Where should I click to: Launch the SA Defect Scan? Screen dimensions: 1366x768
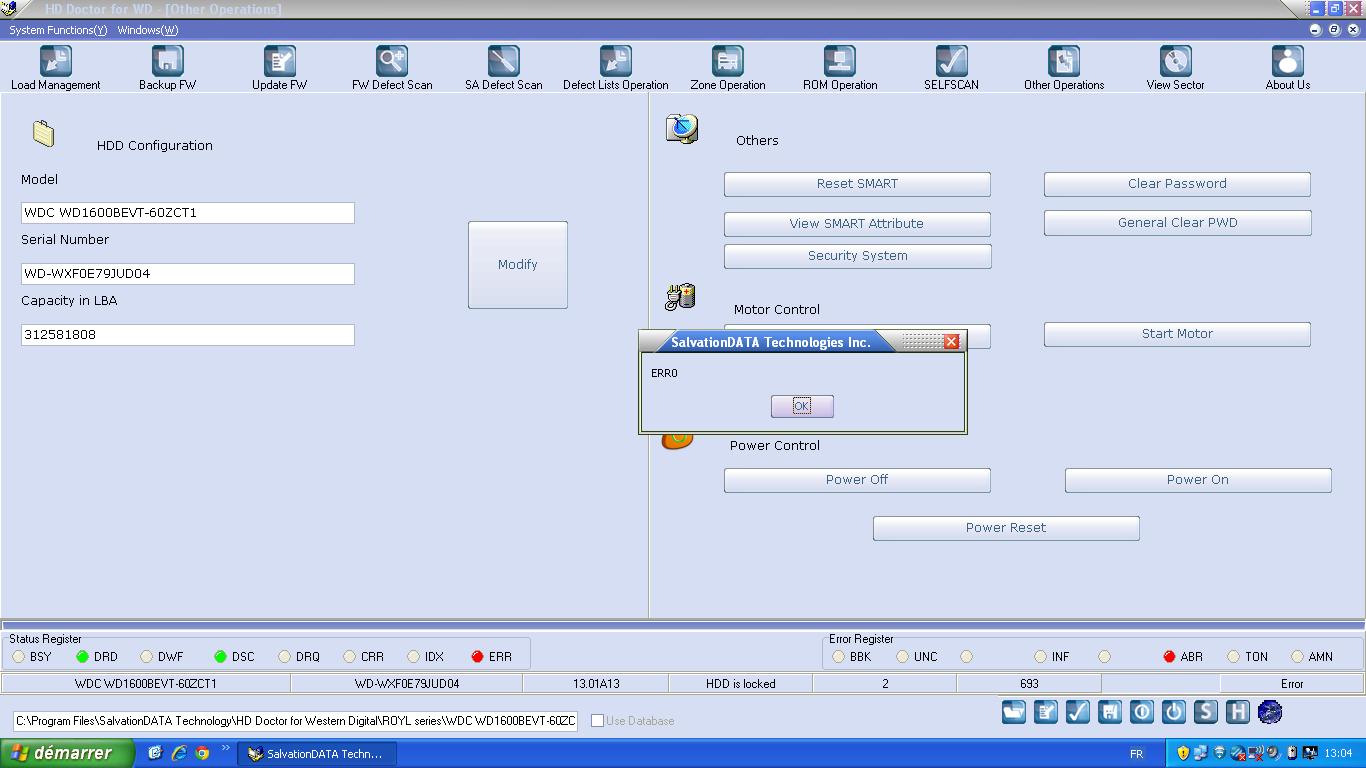point(504,68)
